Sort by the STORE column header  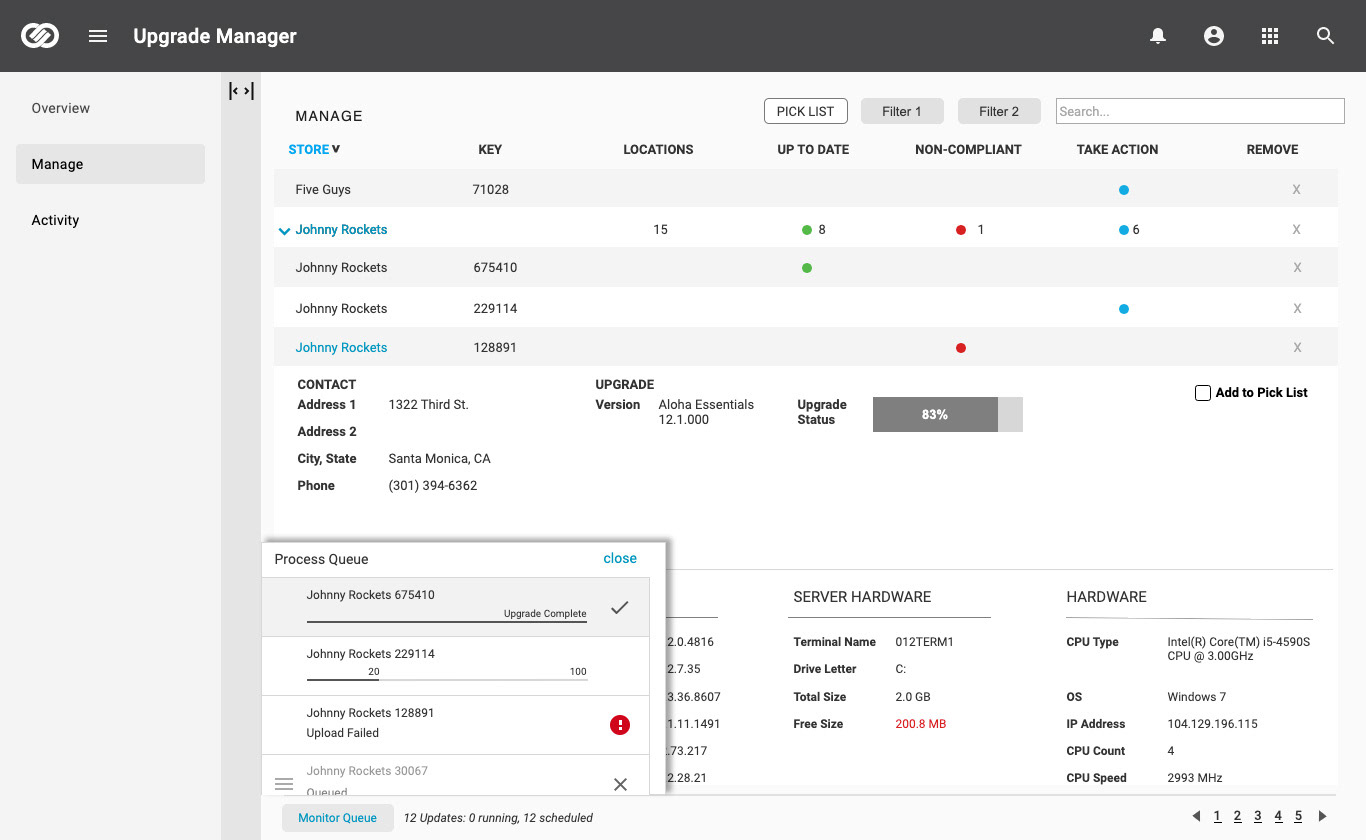point(314,149)
